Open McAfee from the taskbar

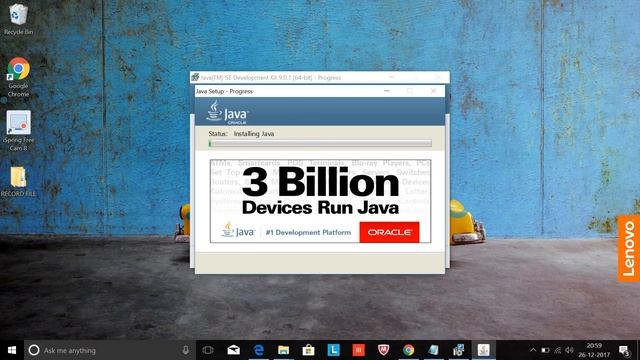pyautogui.click(x=383, y=350)
